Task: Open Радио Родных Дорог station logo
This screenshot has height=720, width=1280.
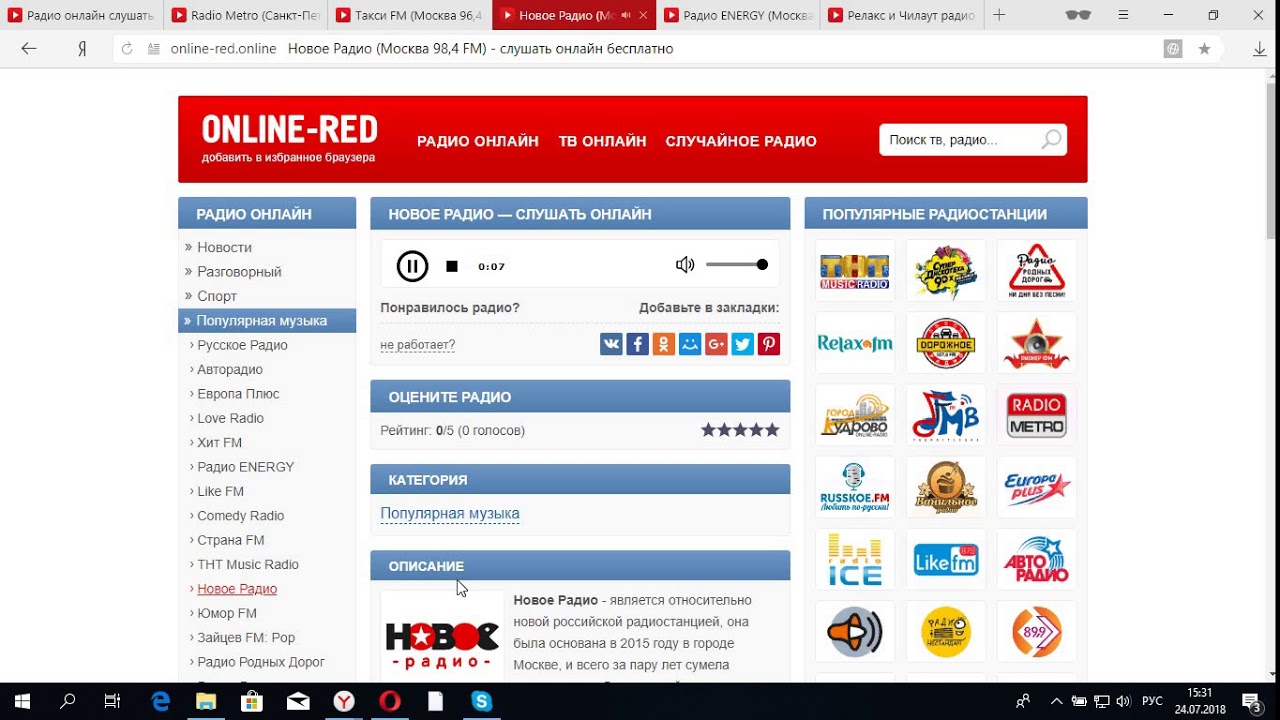Action: point(1036,270)
